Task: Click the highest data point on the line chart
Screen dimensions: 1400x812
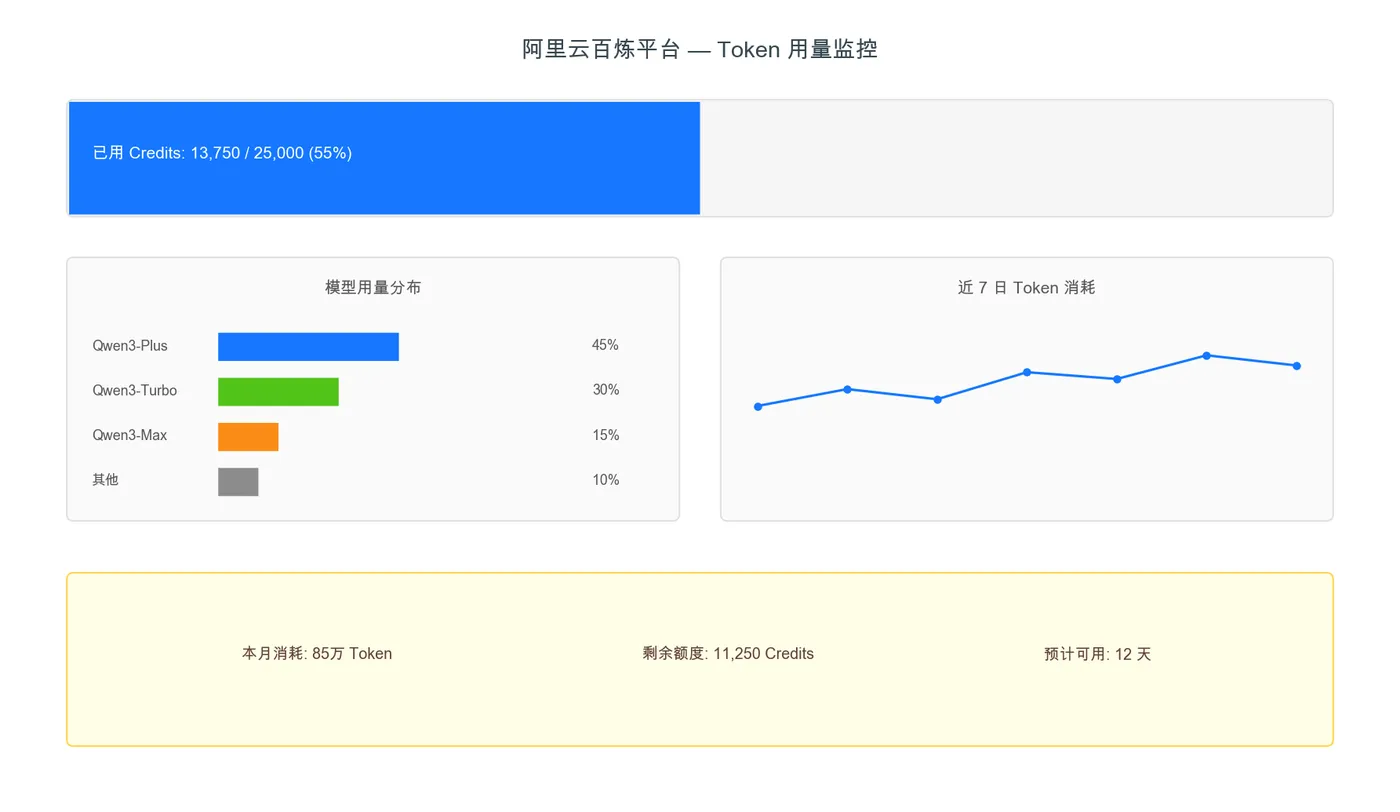Action: pyautogui.click(x=1207, y=355)
